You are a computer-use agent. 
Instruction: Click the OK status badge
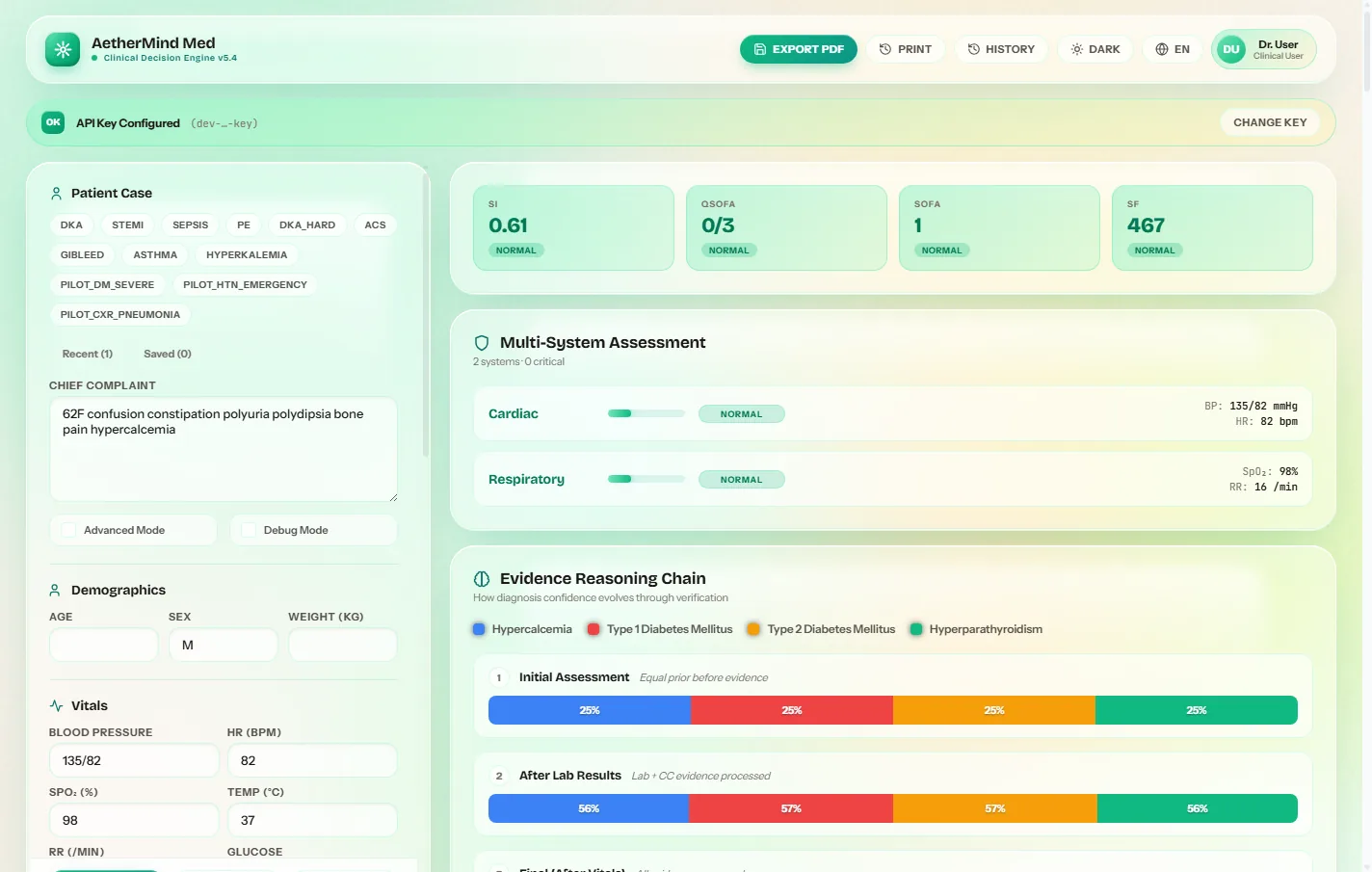click(x=53, y=122)
